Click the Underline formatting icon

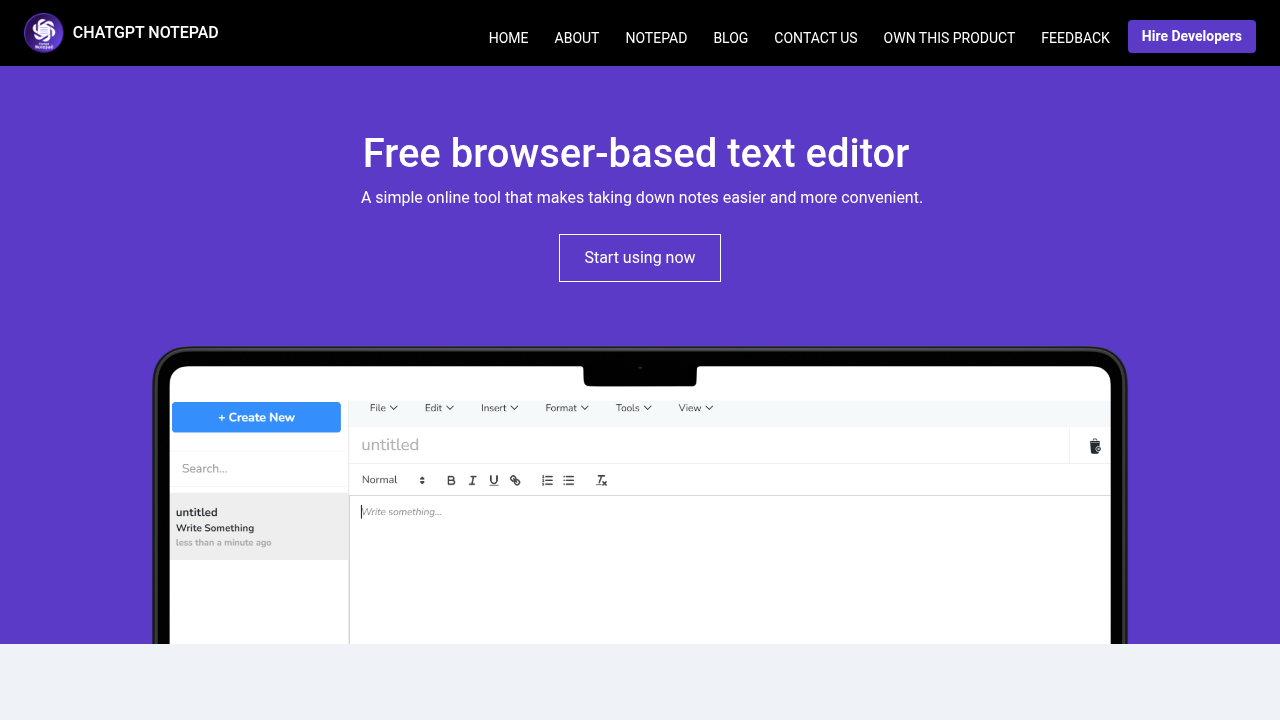(x=494, y=480)
